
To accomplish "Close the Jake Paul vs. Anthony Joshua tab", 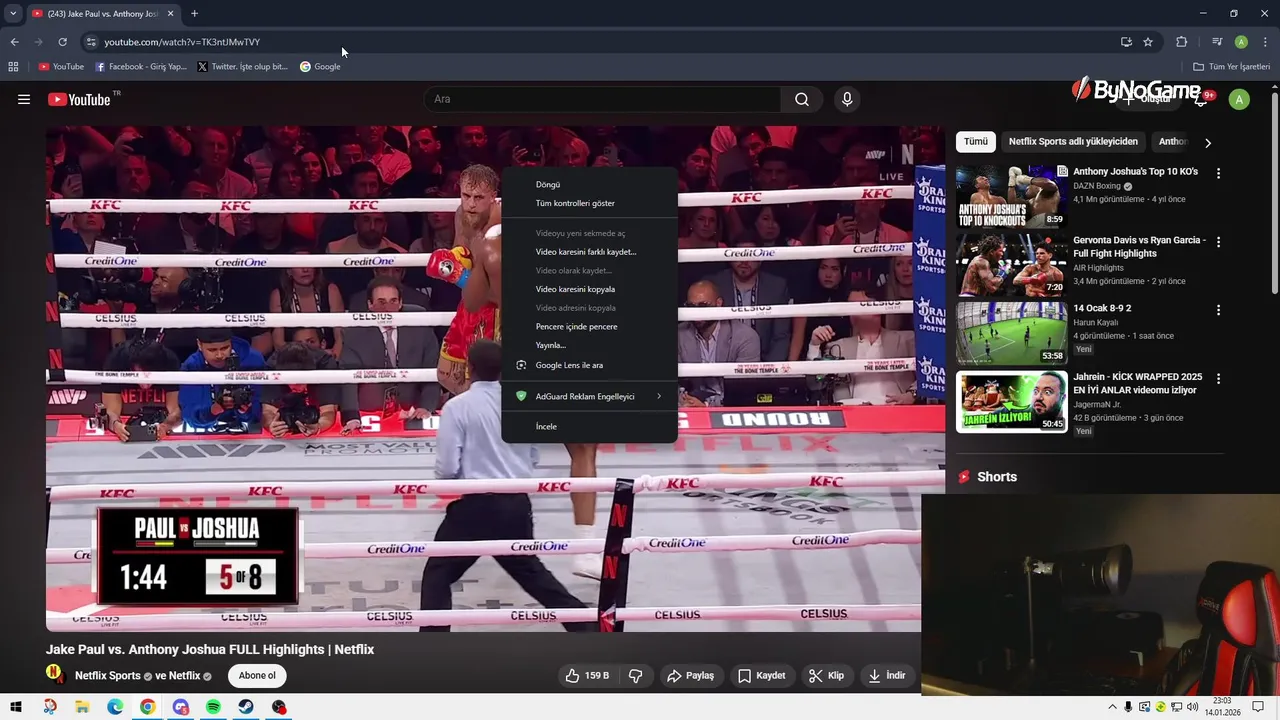I will coord(170,14).
